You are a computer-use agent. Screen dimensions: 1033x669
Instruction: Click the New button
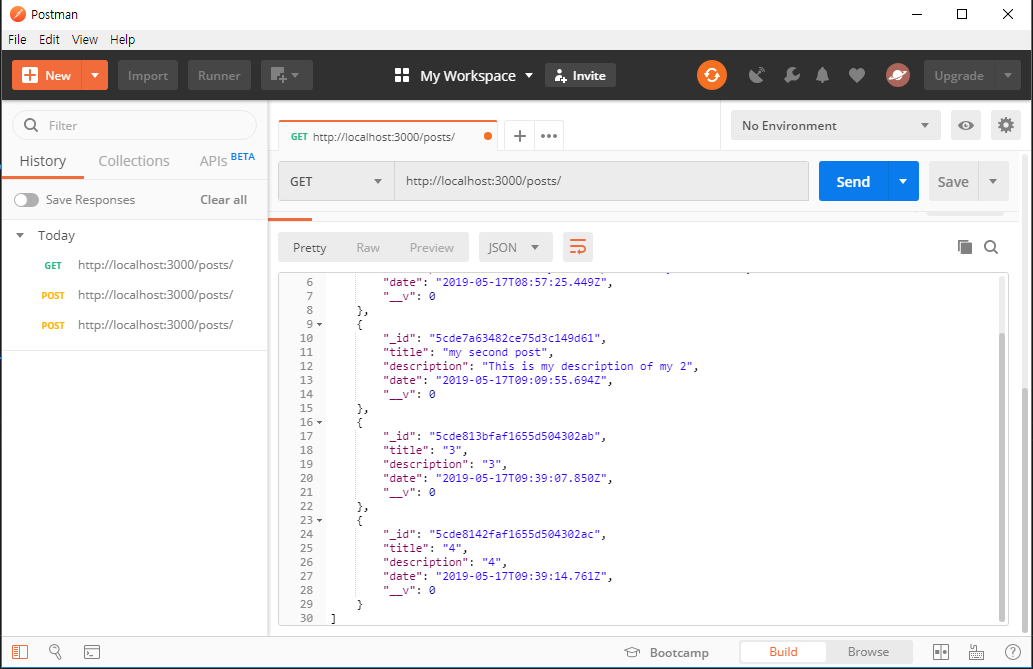point(46,75)
